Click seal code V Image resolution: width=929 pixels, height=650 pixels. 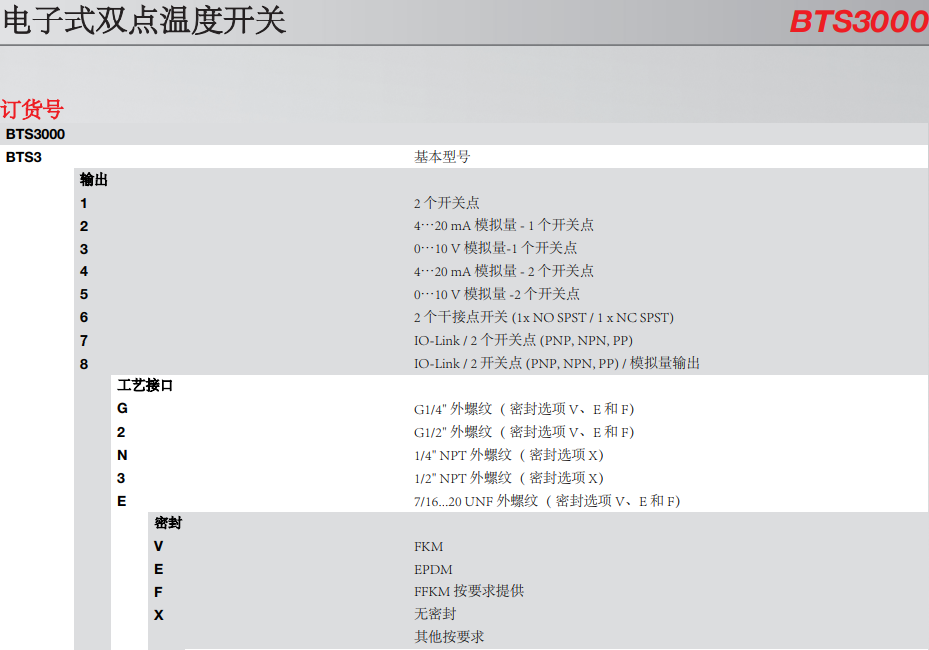[158, 546]
